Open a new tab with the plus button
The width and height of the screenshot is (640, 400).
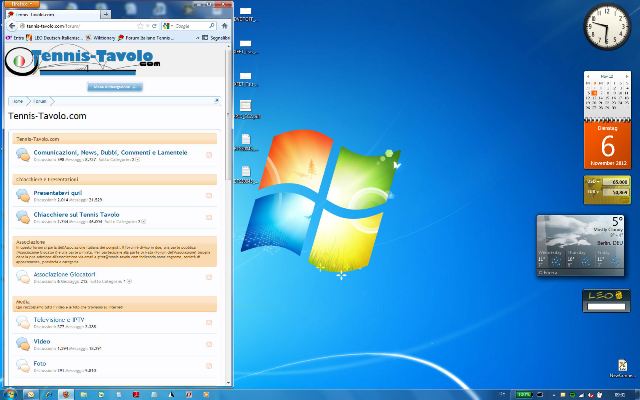click(x=105, y=15)
